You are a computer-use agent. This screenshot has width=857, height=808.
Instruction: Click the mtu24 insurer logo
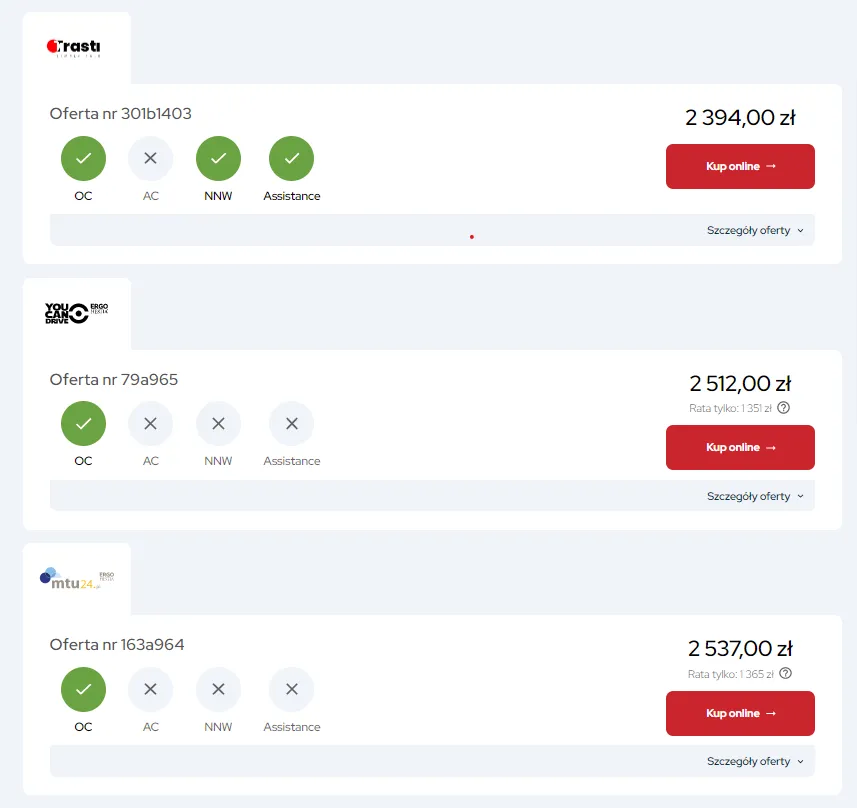(x=77, y=578)
